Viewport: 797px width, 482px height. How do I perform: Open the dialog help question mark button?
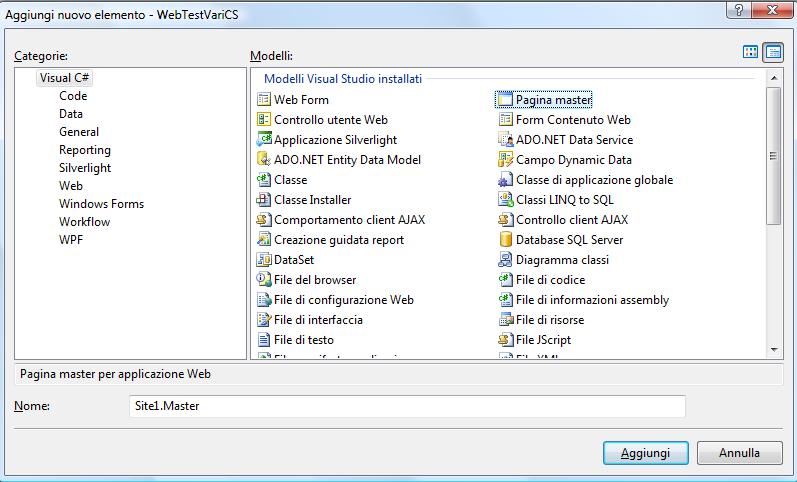coord(739,10)
